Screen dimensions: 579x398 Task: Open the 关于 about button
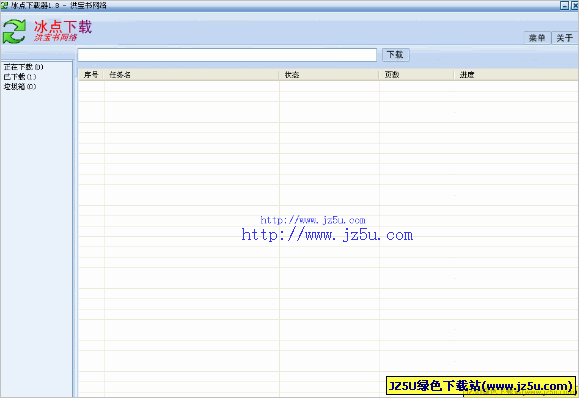564,38
